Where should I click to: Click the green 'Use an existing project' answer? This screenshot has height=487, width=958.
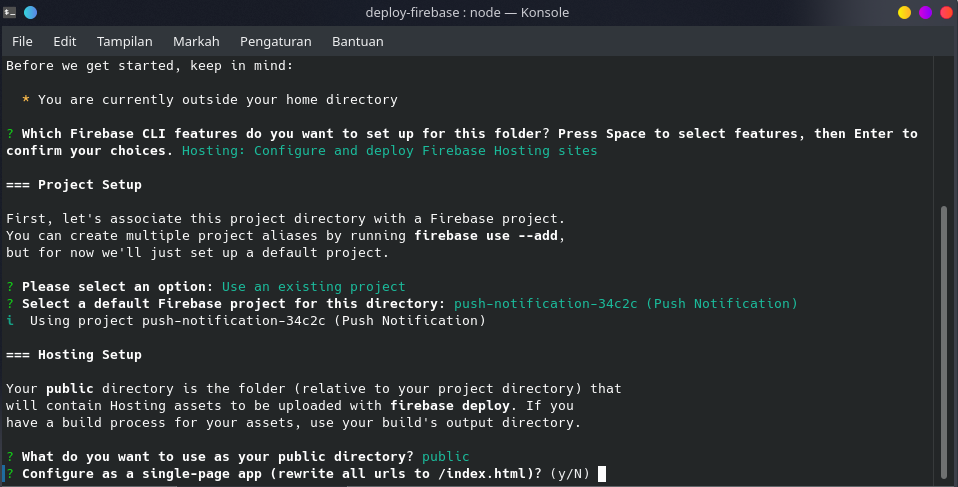point(313,287)
